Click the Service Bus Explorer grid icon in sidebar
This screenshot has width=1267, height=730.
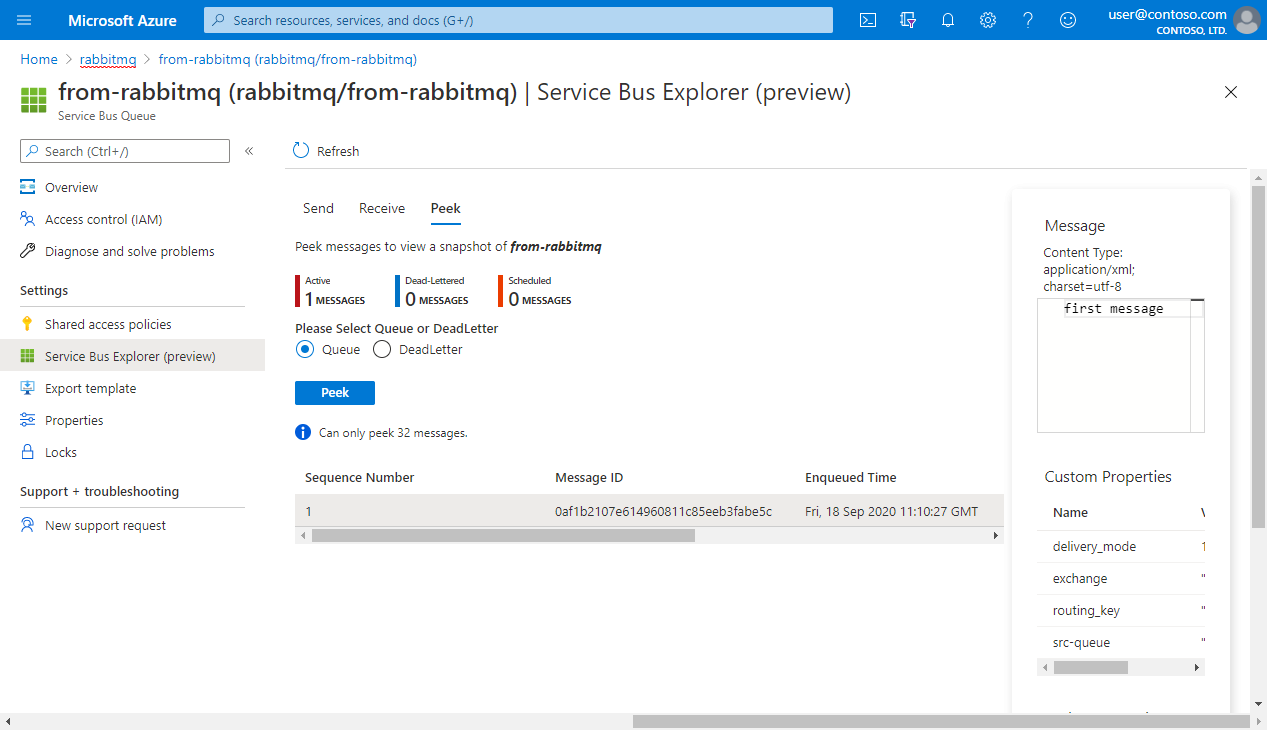click(x=28, y=356)
